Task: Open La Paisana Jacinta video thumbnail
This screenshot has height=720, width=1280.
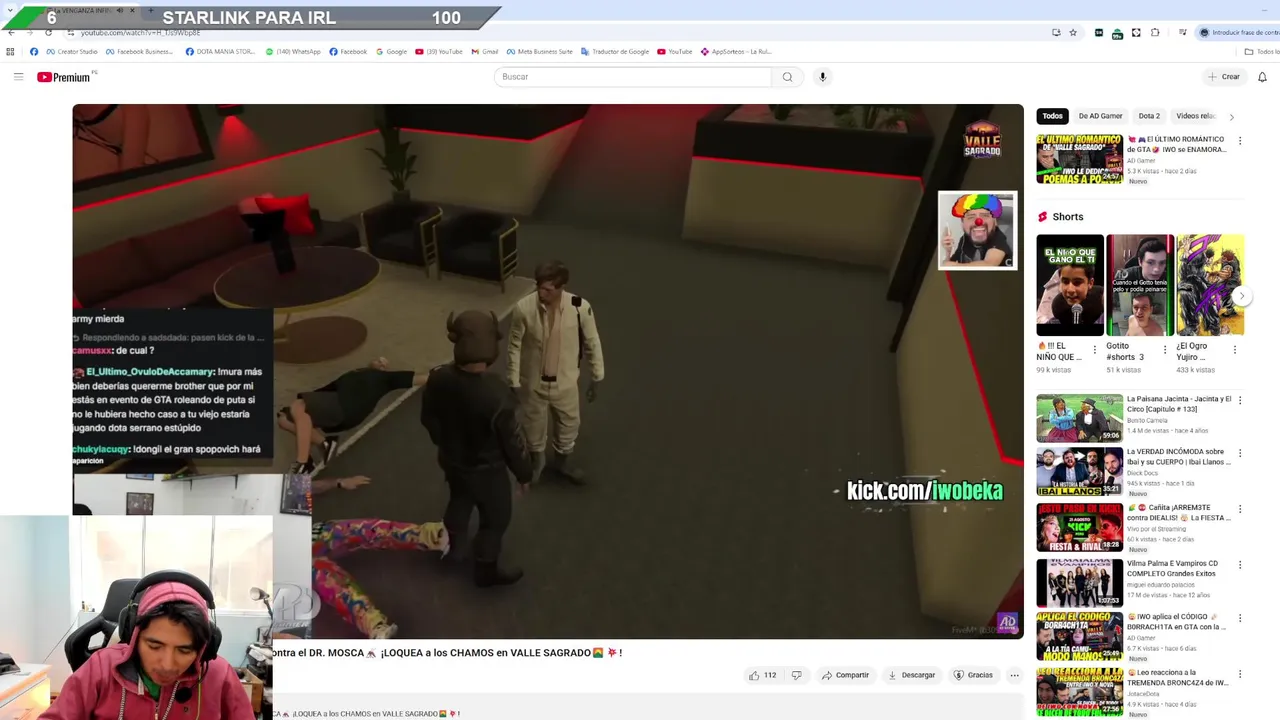Action: (1079, 418)
